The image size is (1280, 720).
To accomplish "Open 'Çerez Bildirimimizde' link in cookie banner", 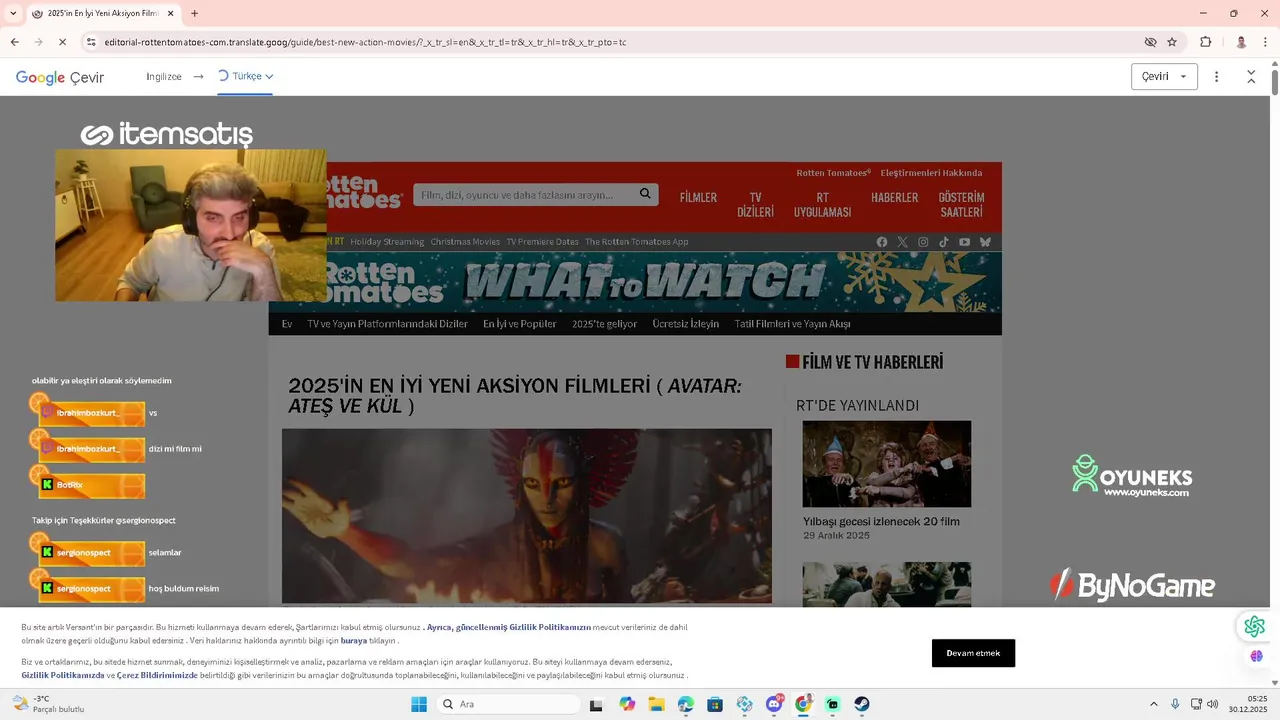I will (157, 675).
